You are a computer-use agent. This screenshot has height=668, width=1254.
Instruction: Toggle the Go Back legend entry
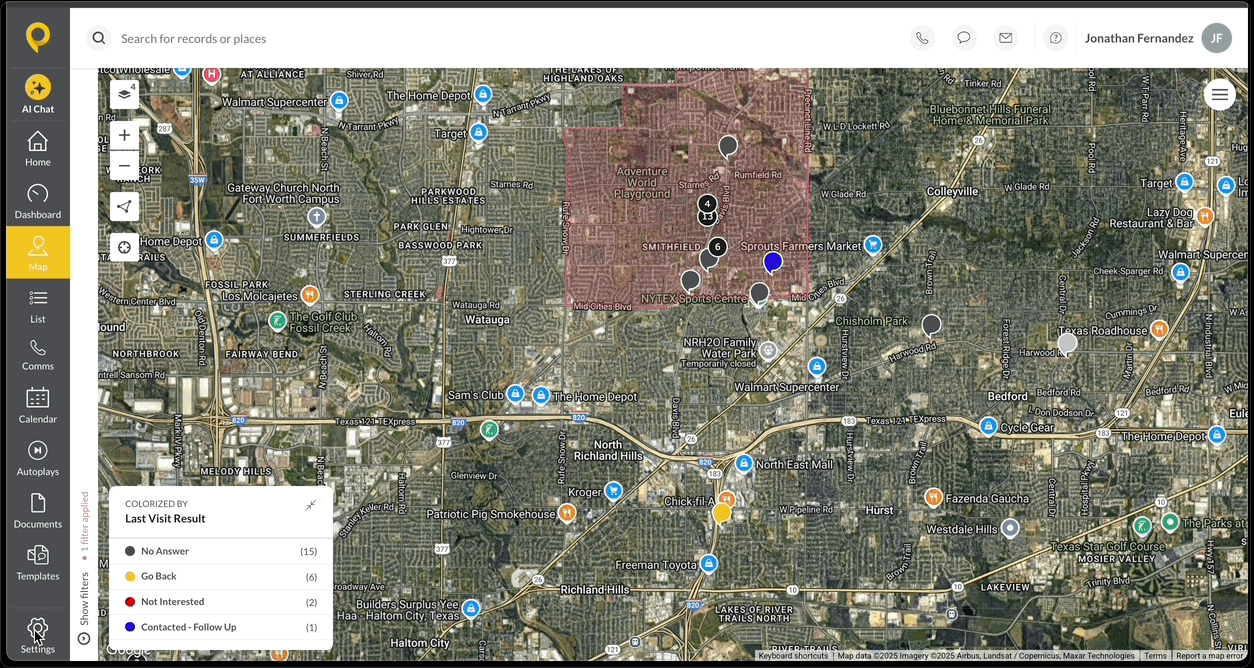pos(159,577)
